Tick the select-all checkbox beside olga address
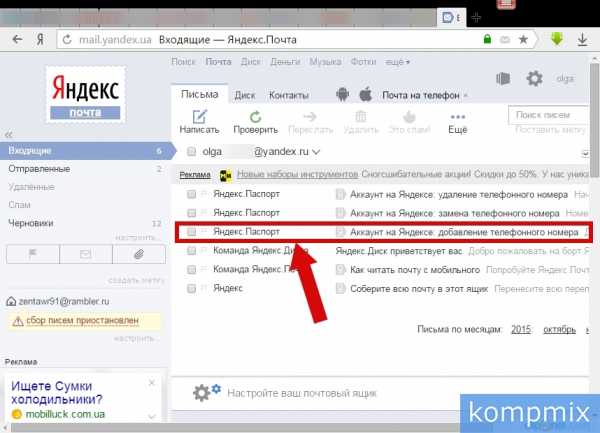The width and height of the screenshot is (600, 433). [x=191, y=152]
